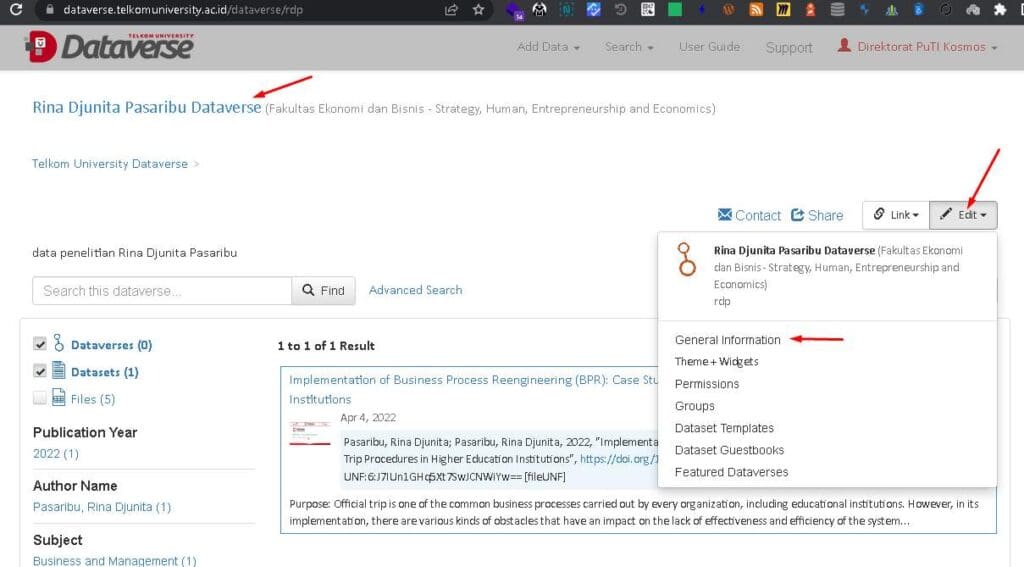Click the browser address bar URL
Image resolution: width=1024 pixels, height=567 pixels.
(183, 10)
